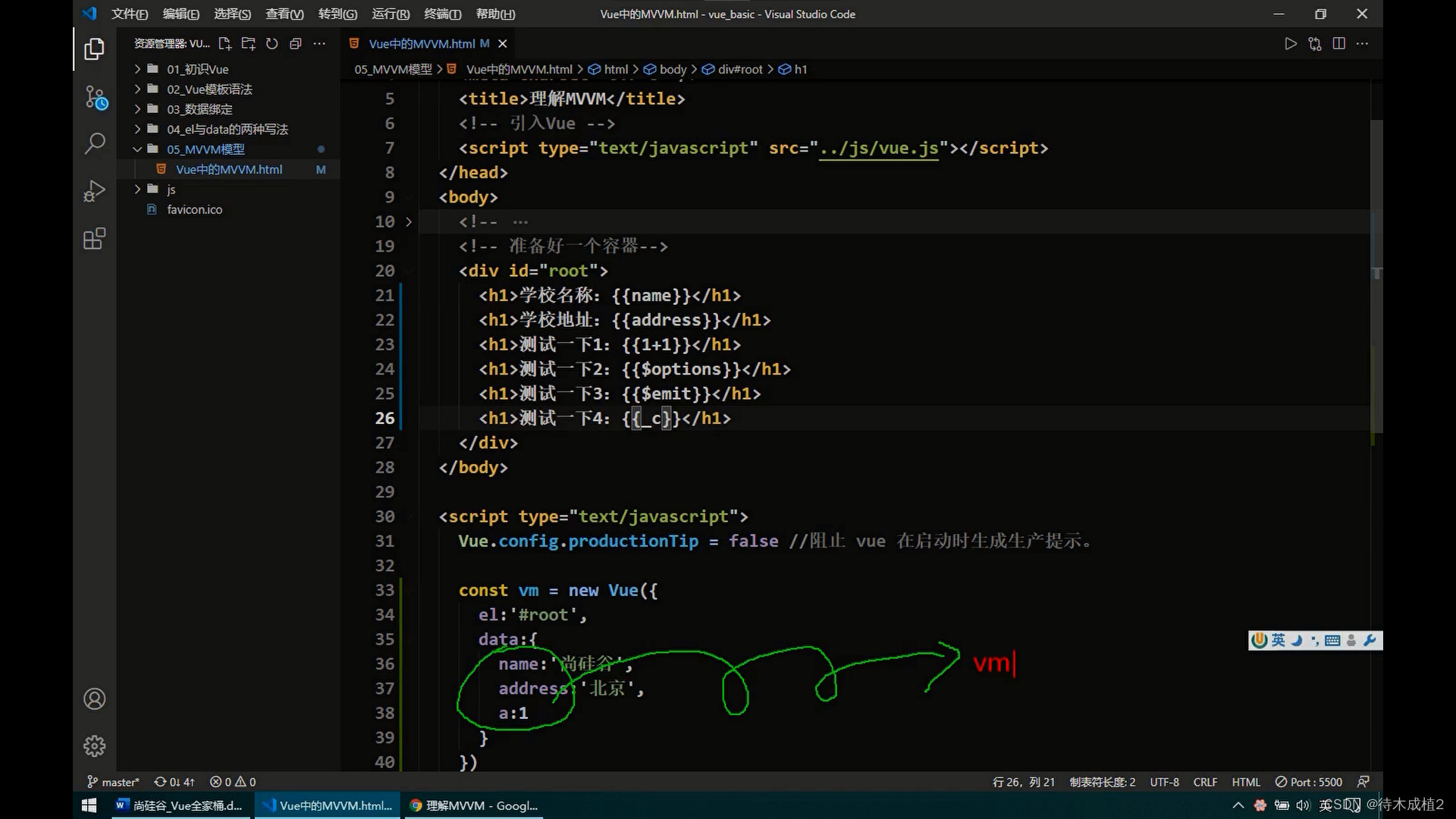This screenshot has height=819, width=1456.
Task: Synchronize changes in status bar
Action: 174,782
